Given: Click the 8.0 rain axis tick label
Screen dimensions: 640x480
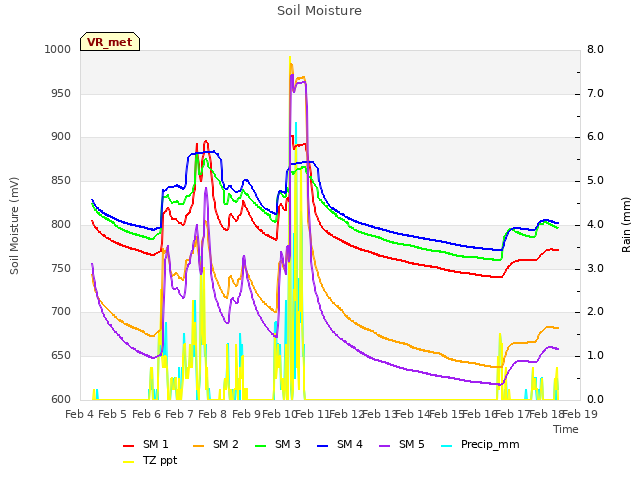Looking at the screenshot, I should (595, 49).
